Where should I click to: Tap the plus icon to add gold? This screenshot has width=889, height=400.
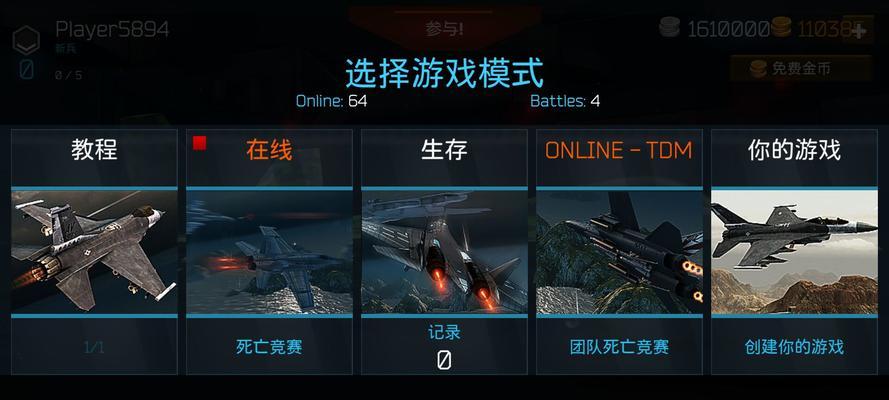(x=858, y=30)
